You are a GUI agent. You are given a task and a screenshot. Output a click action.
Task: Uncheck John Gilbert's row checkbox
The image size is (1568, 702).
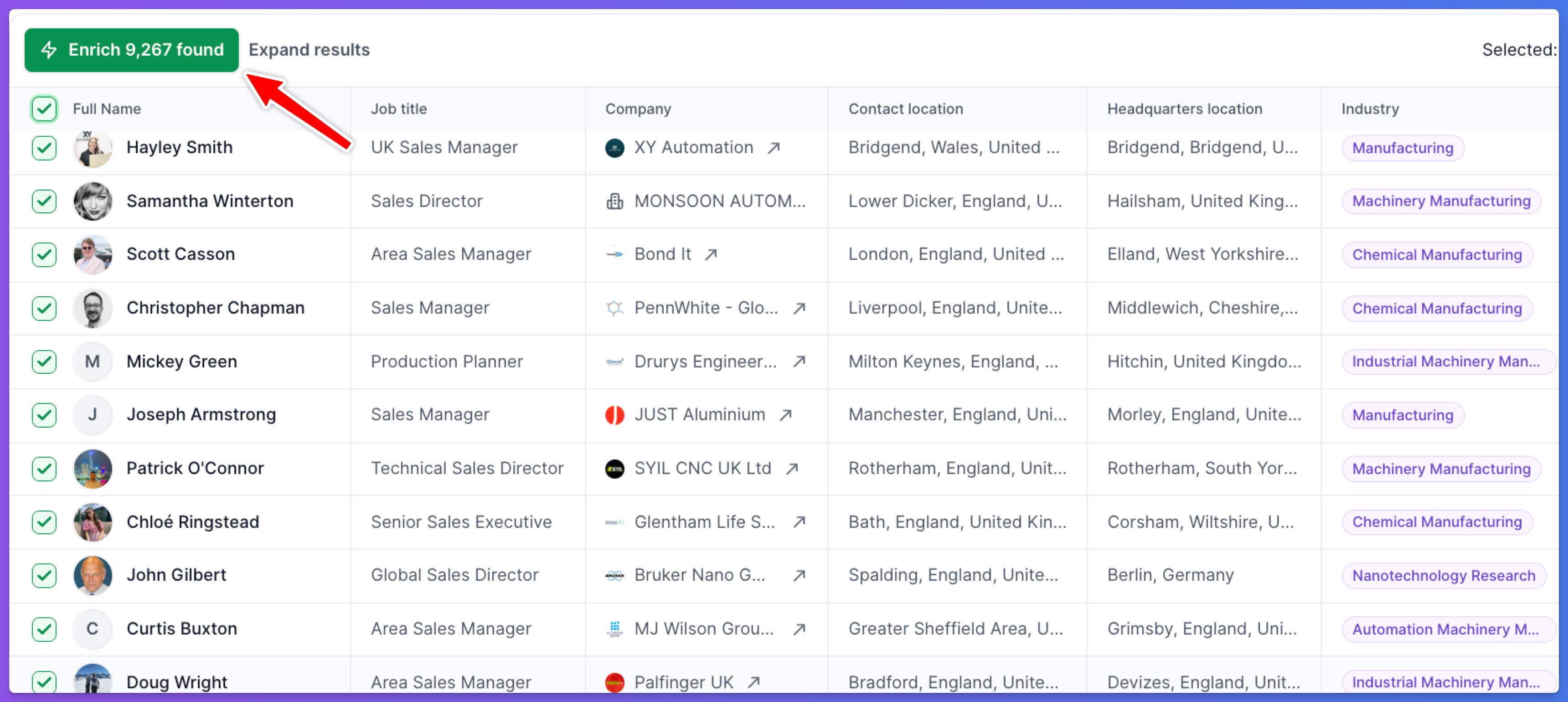click(x=44, y=575)
